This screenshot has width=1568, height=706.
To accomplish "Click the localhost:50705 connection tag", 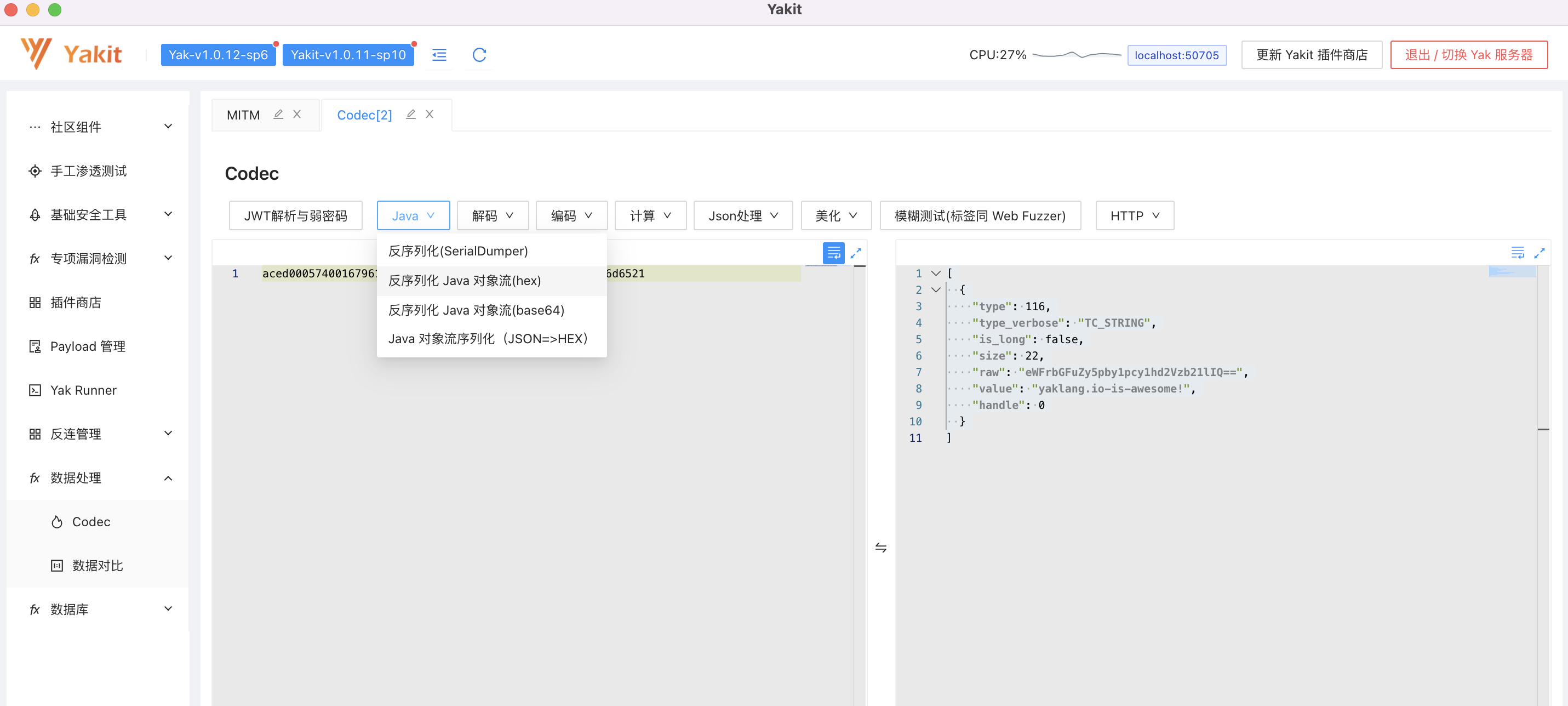I will [1176, 55].
